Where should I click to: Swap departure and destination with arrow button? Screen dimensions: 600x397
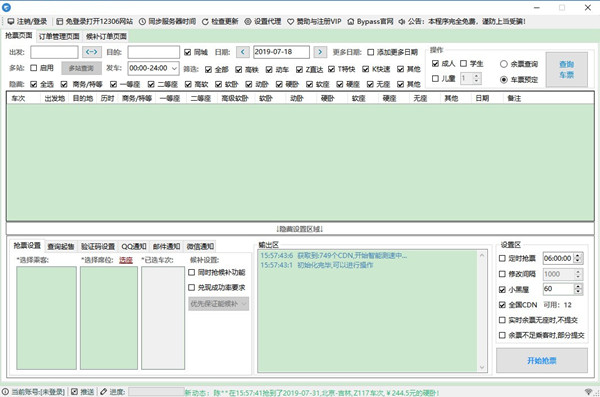pos(92,52)
